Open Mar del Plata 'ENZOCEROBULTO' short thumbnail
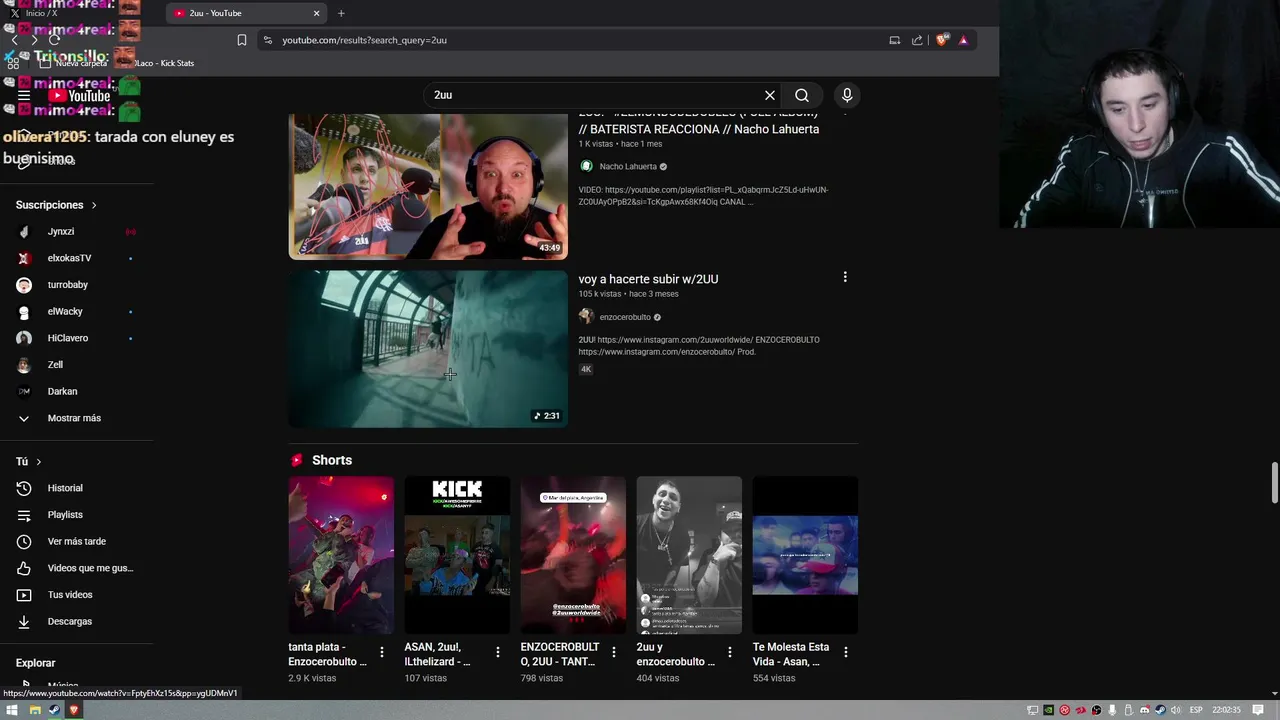This screenshot has height=720, width=1280. coord(573,555)
